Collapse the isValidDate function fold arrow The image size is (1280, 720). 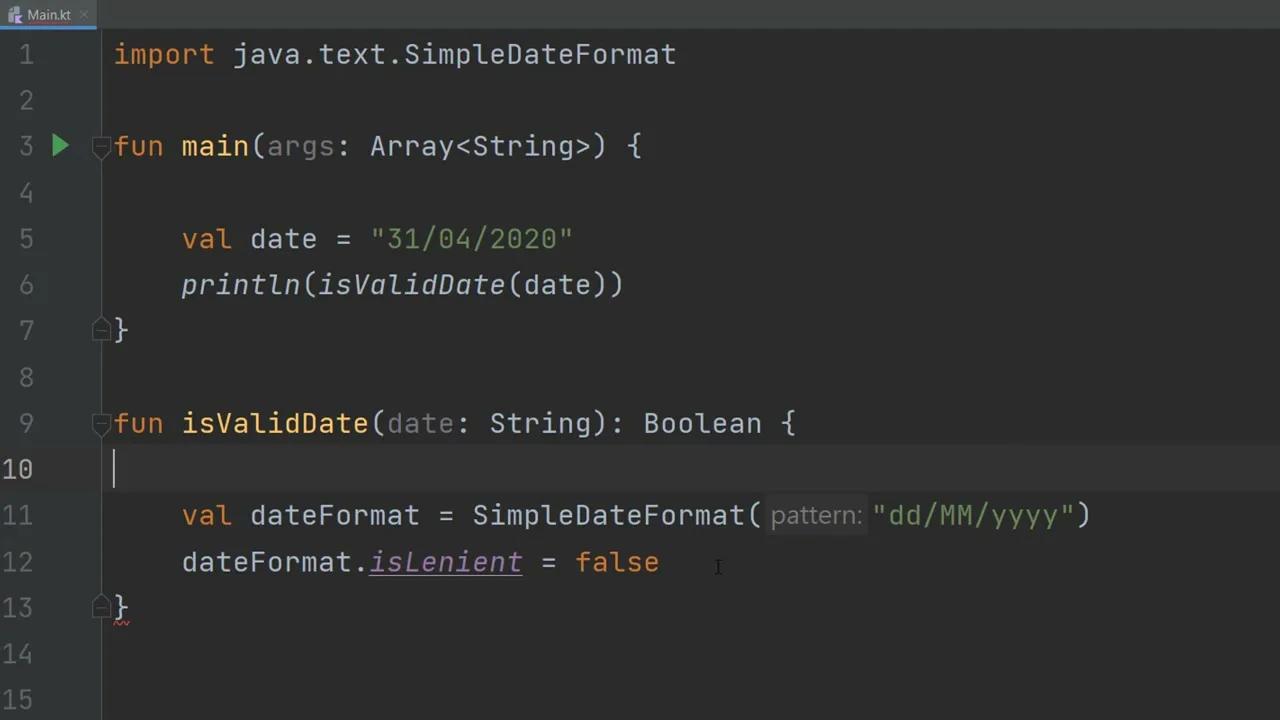100,423
